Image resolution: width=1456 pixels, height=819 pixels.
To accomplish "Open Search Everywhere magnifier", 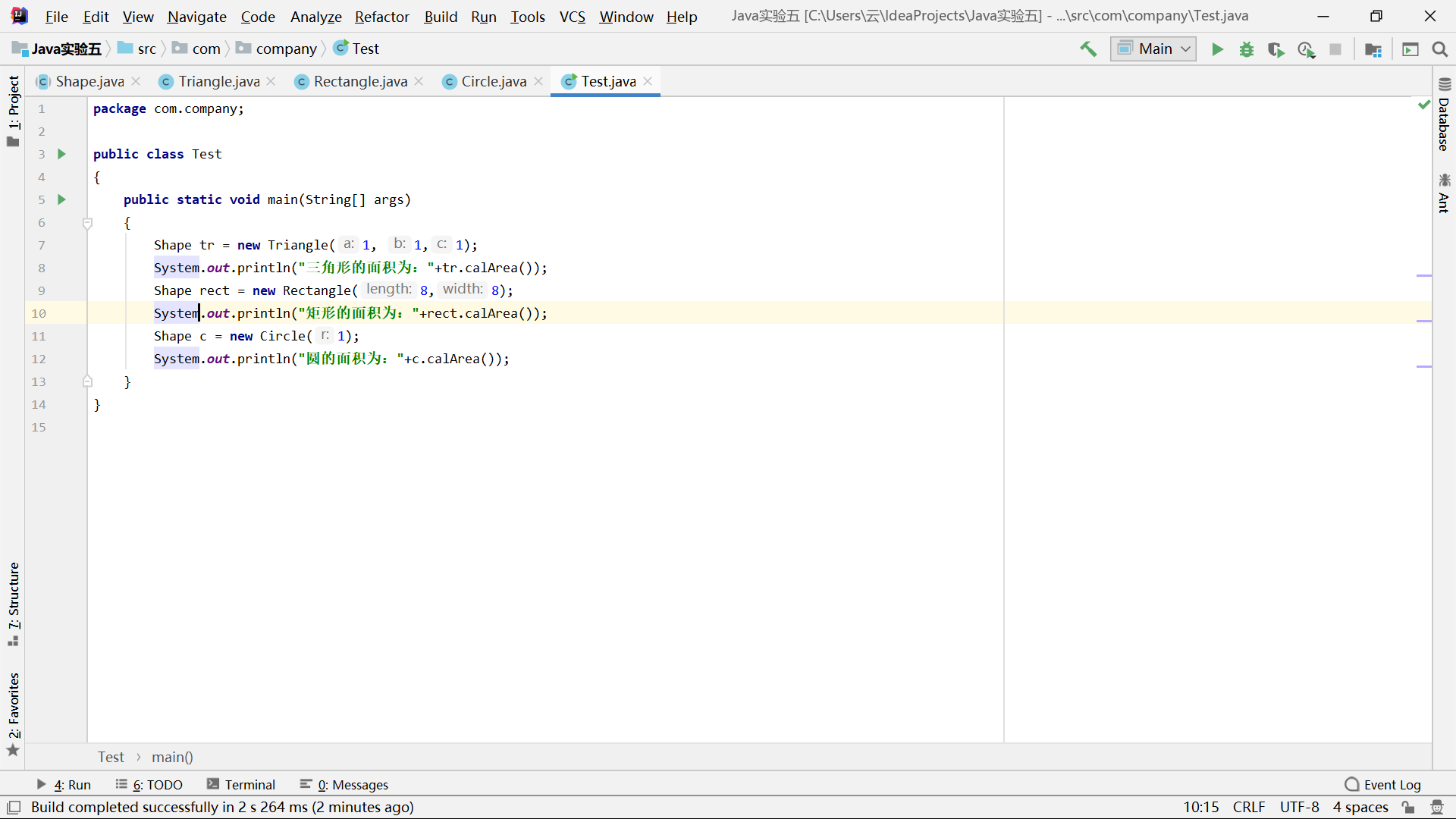I will tap(1440, 49).
